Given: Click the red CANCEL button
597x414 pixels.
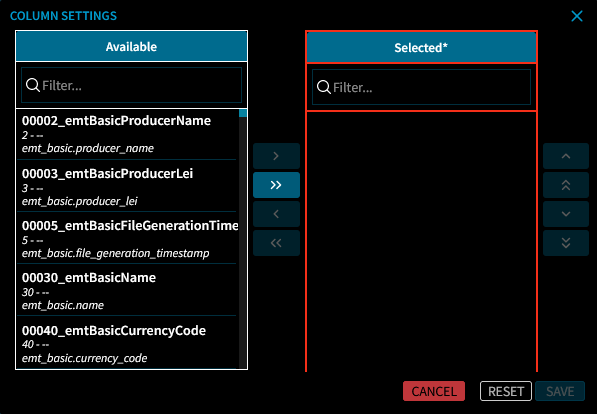Looking at the screenshot, I should (x=434, y=391).
